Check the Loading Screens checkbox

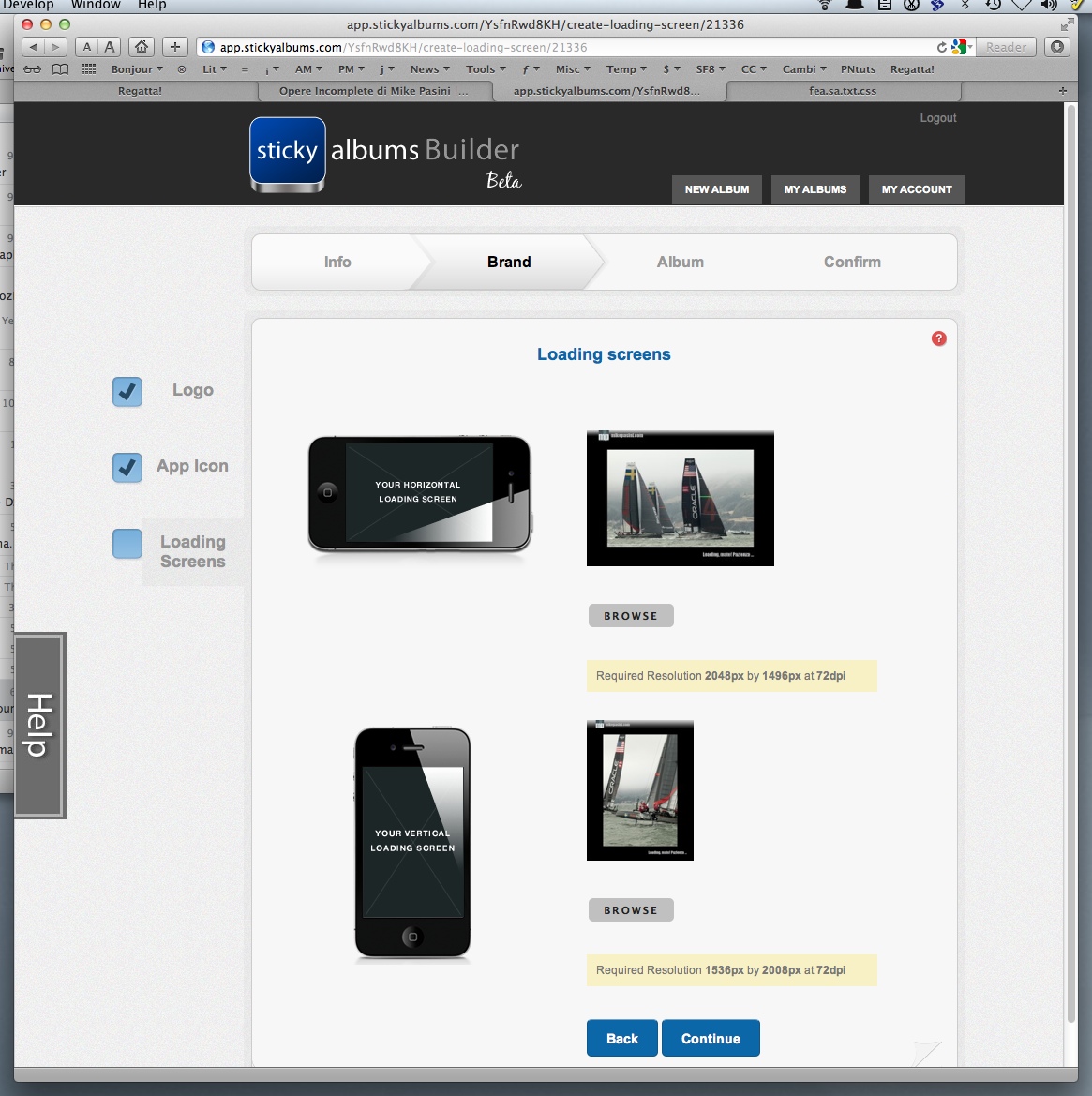(127, 544)
